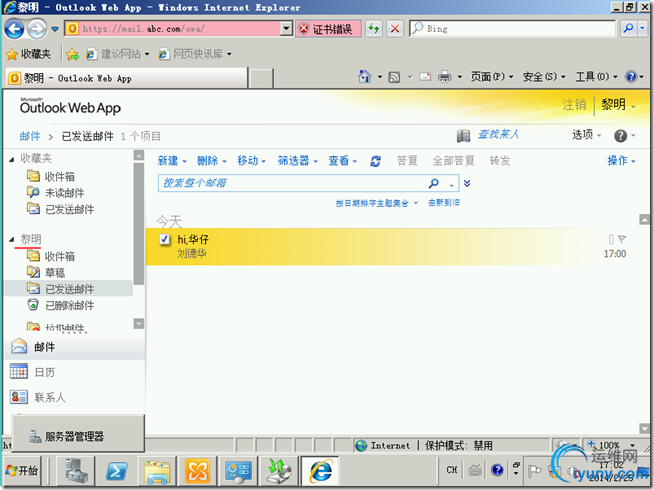
Task: Open the 黎明 user menu at top right
Action: [618, 105]
